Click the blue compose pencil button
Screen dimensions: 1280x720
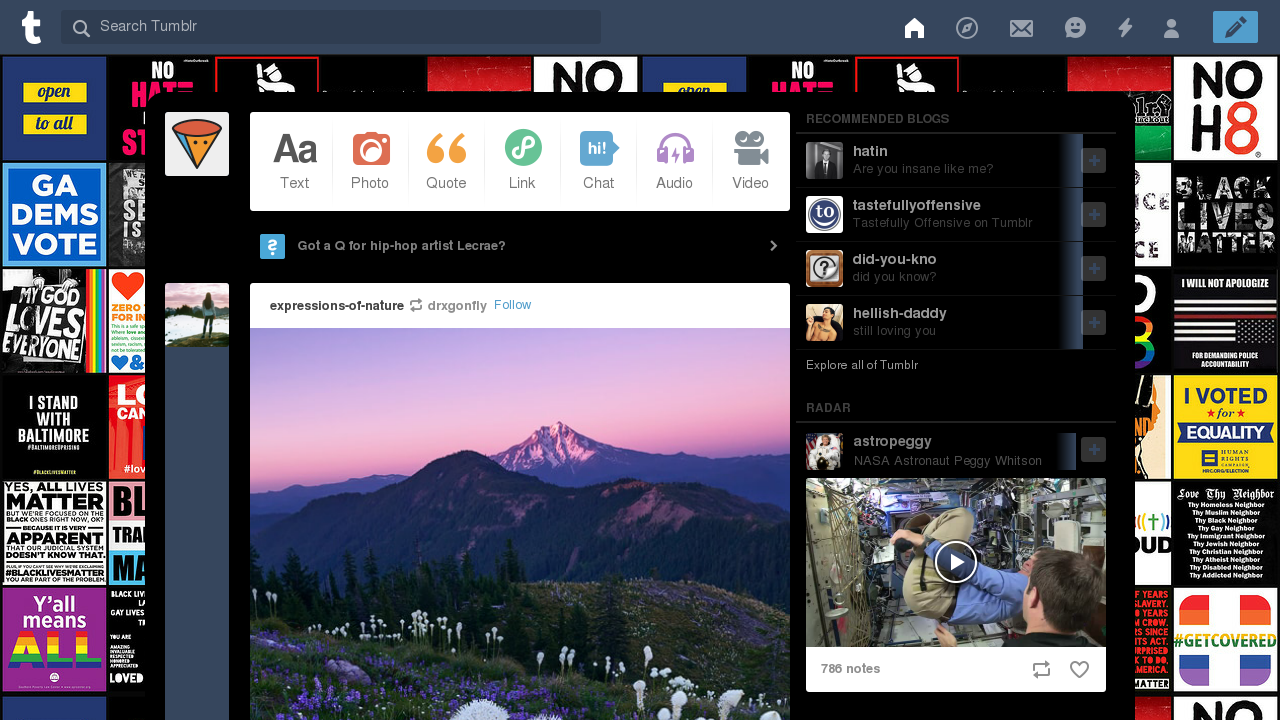click(x=1235, y=28)
